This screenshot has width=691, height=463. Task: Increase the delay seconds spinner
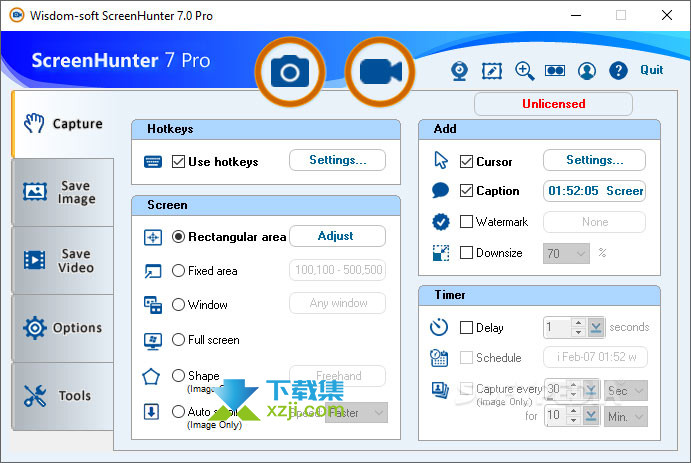click(x=578, y=322)
